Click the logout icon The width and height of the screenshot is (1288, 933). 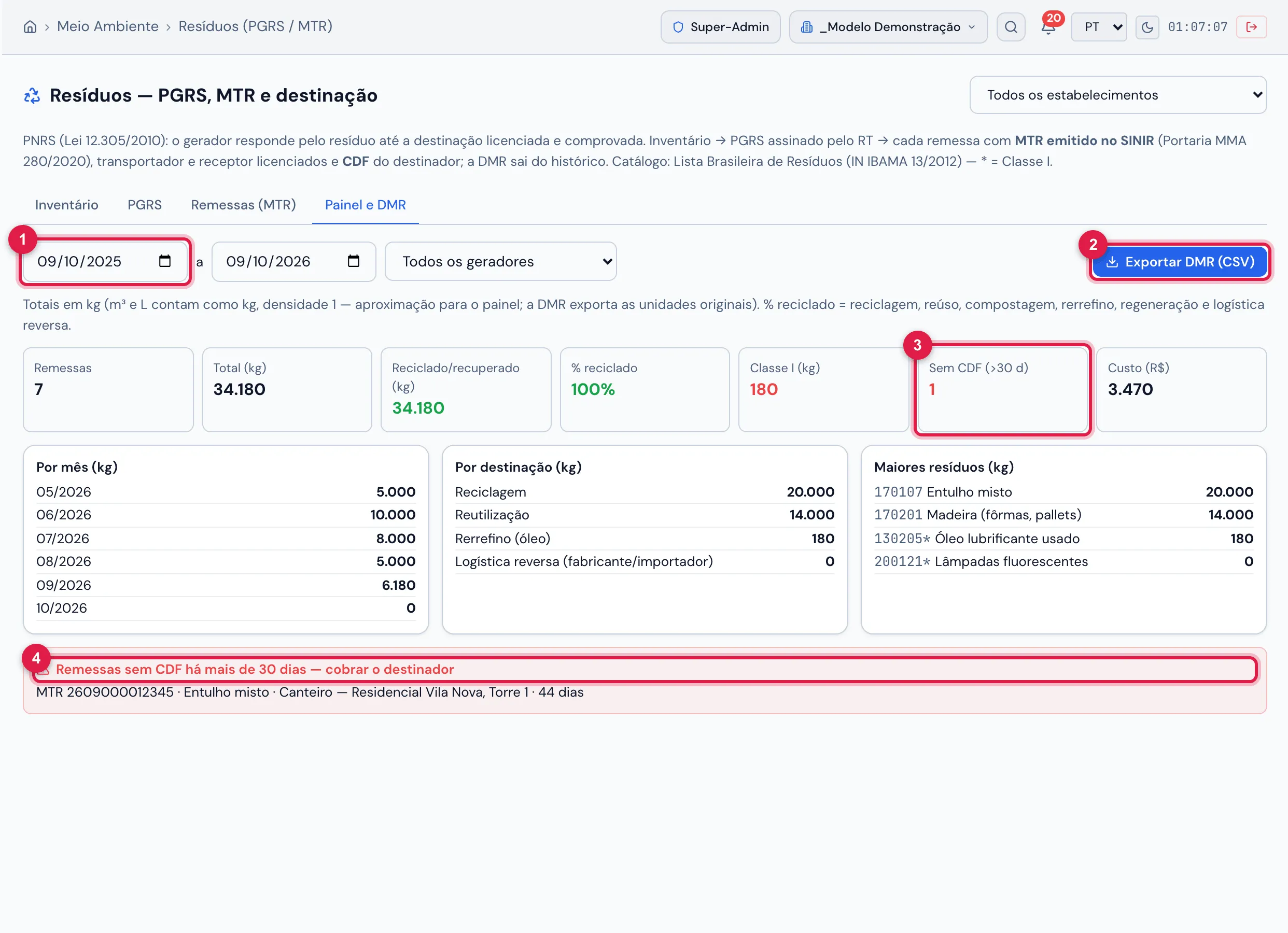pos(1252,26)
